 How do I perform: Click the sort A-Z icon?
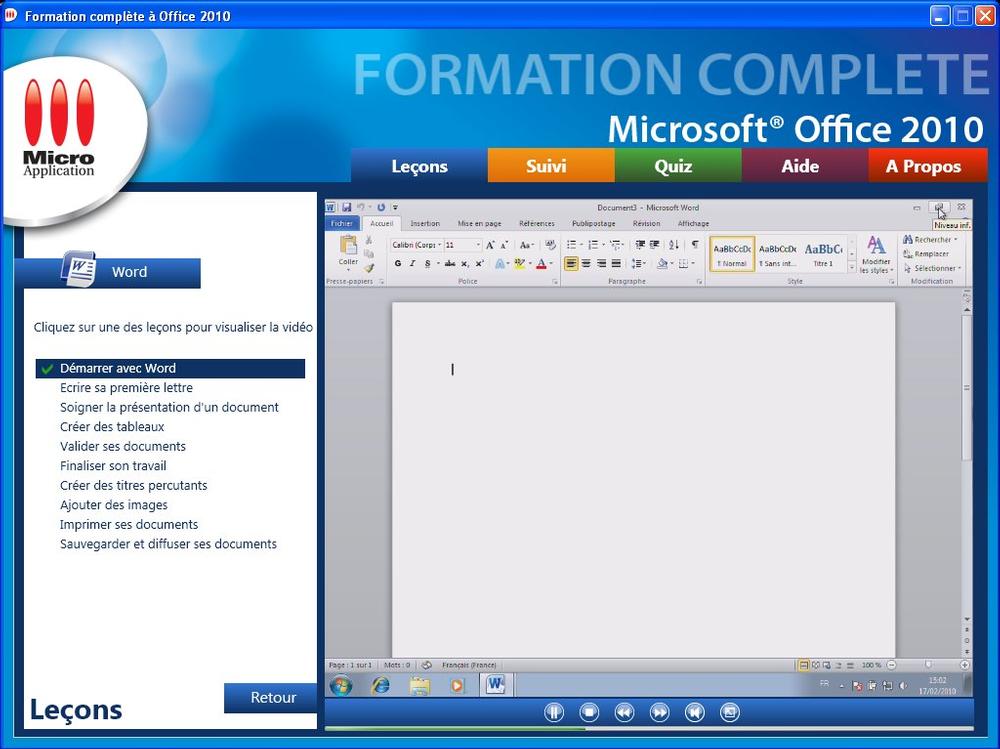[674, 245]
